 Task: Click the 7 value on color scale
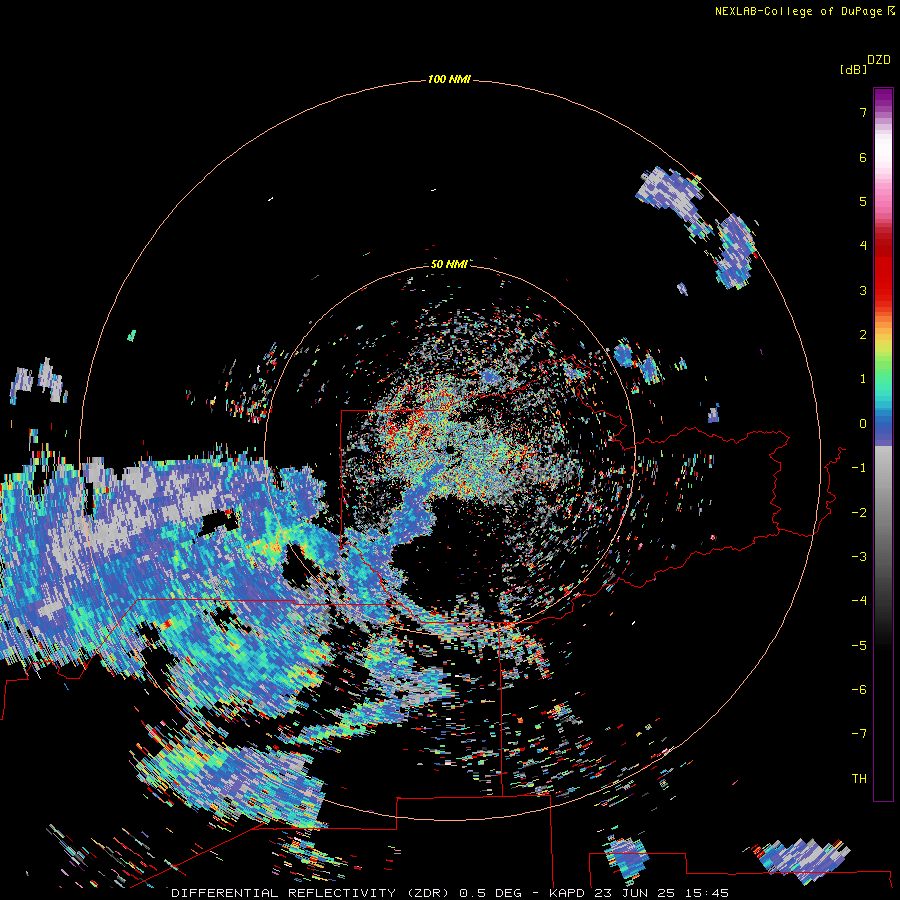coord(863,112)
